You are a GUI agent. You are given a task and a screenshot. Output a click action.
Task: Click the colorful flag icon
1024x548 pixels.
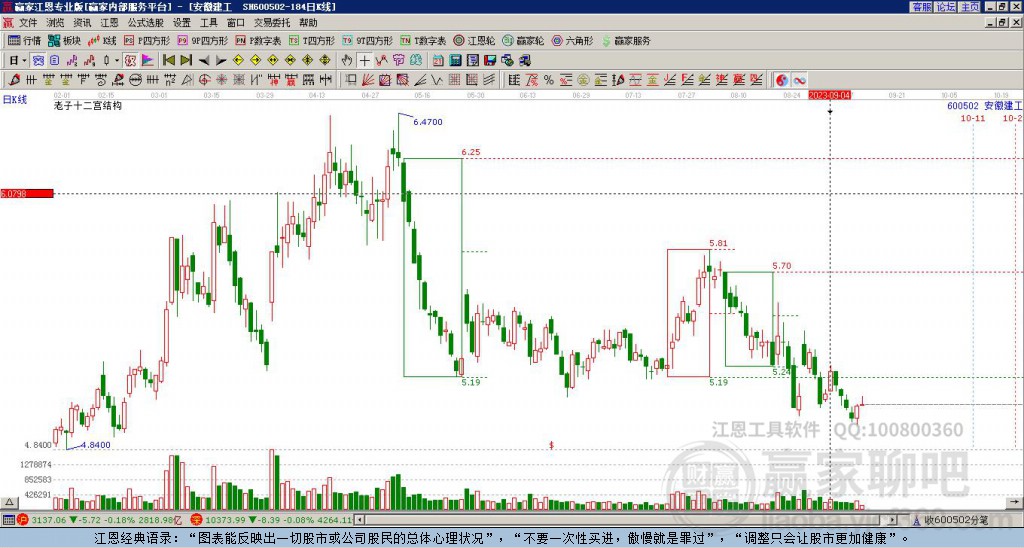tap(148, 60)
